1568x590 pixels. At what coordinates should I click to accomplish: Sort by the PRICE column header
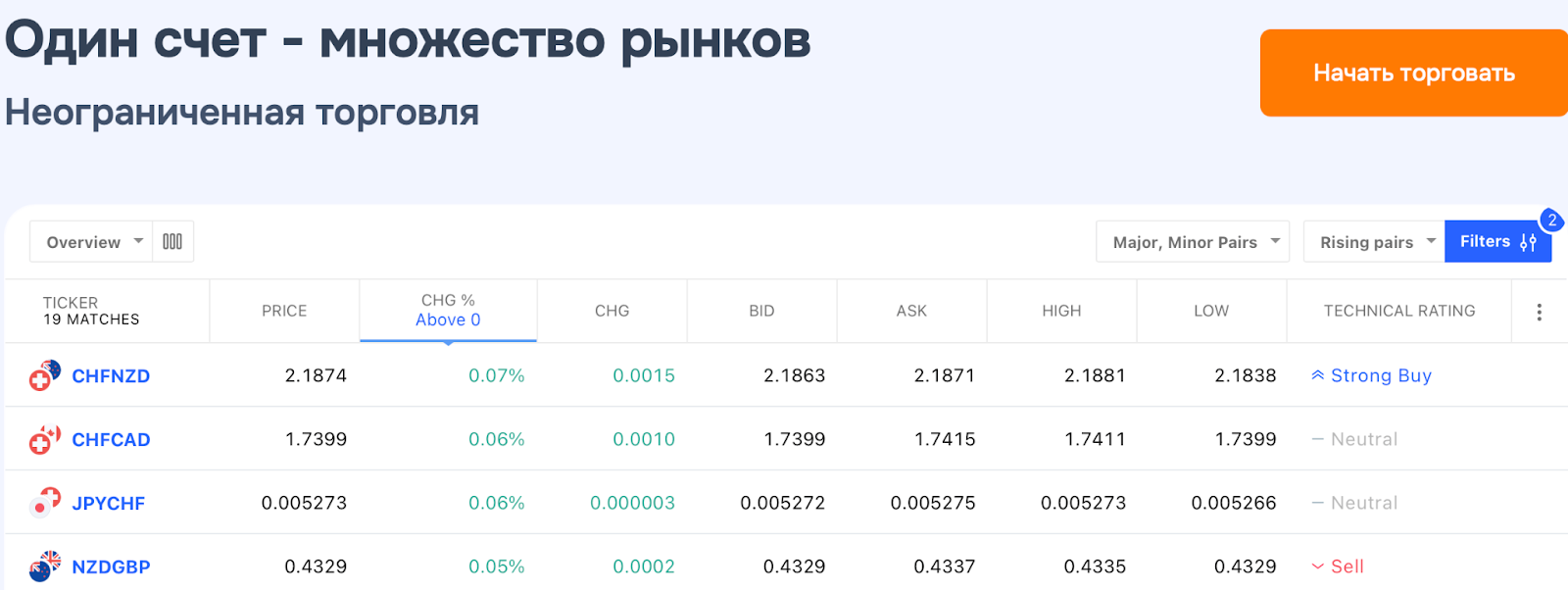[284, 311]
